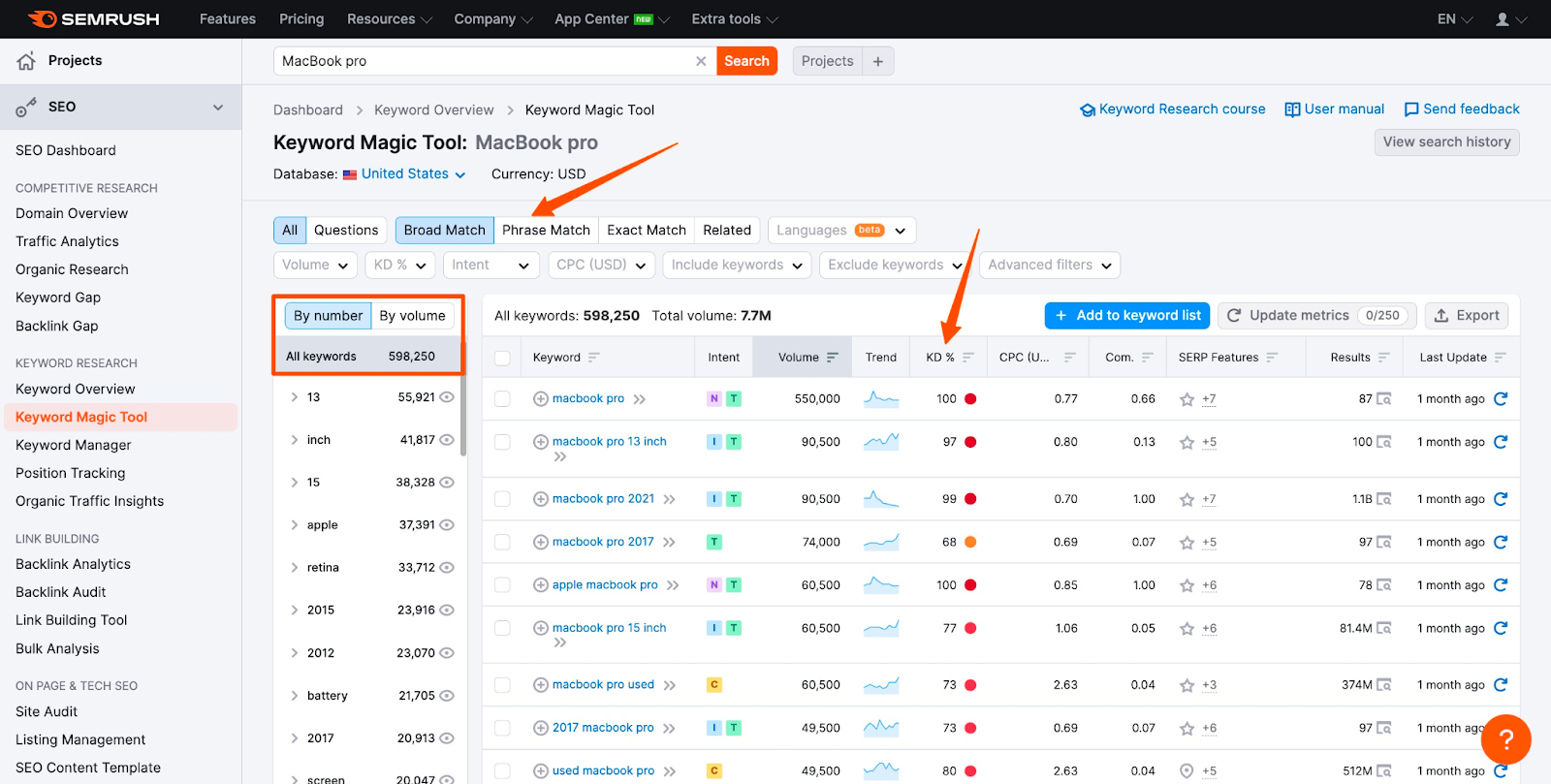Click Add to keyword list button
This screenshot has height=784, width=1551.
pyautogui.click(x=1127, y=316)
